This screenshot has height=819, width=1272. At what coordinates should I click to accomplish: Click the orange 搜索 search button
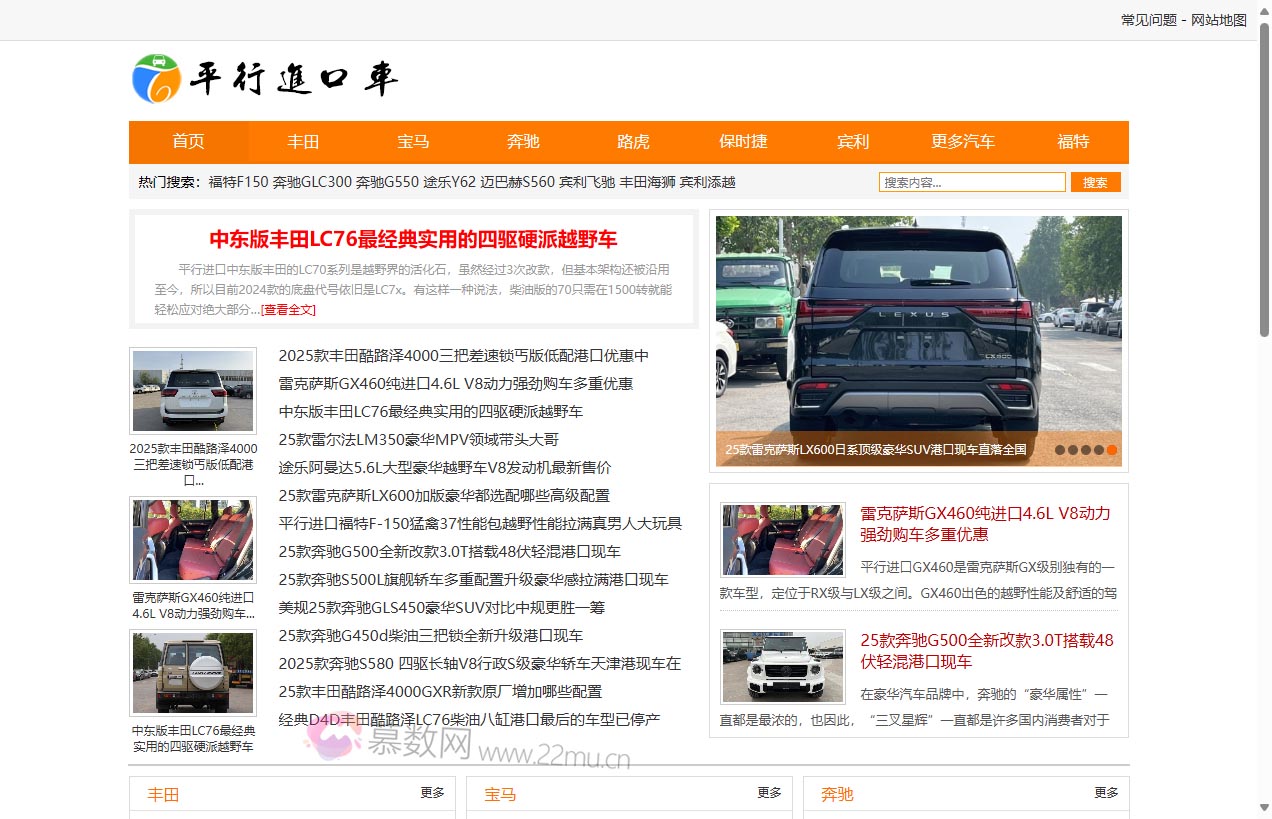click(x=1095, y=181)
